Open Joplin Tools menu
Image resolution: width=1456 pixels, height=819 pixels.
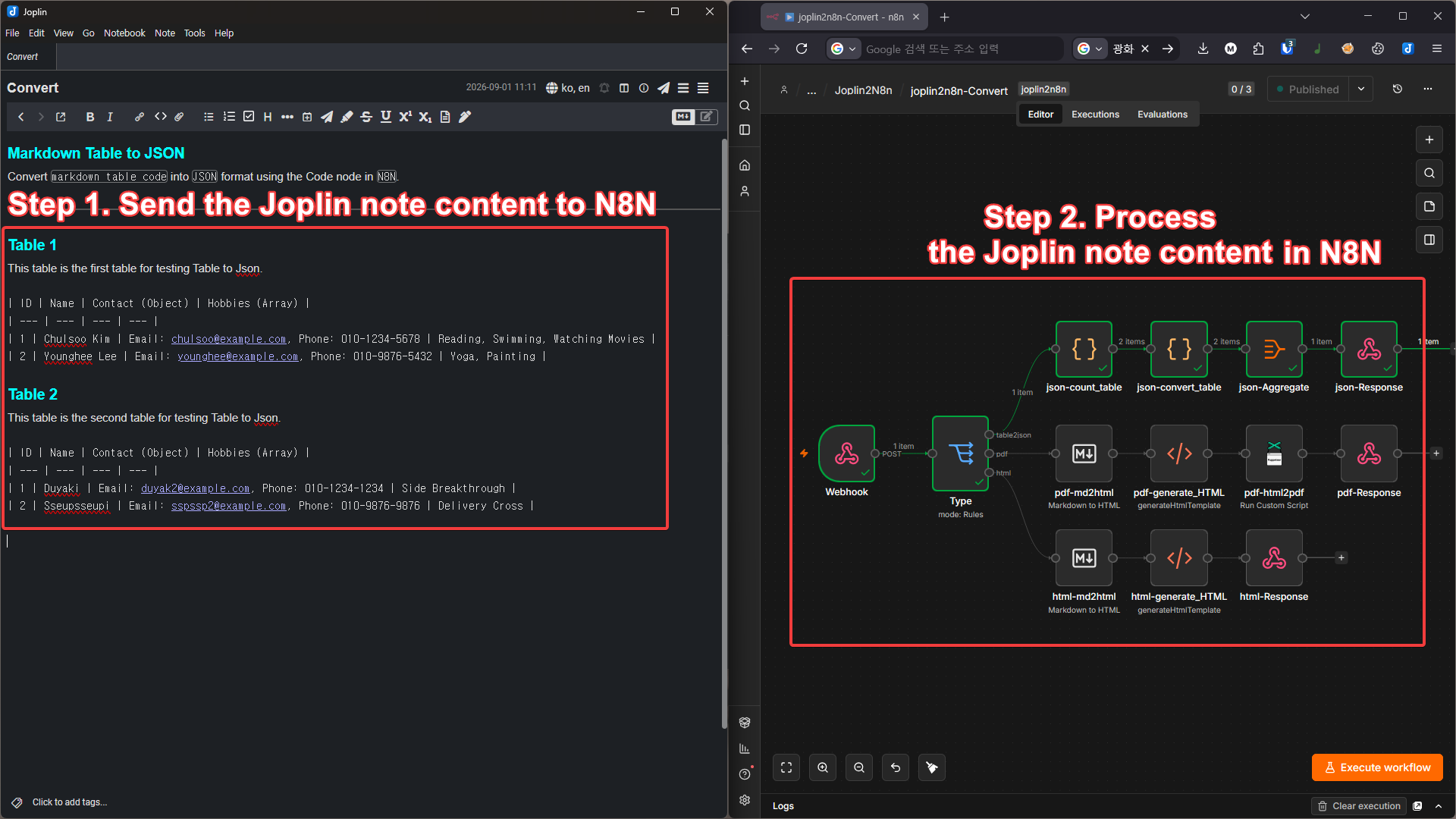point(194,33)
